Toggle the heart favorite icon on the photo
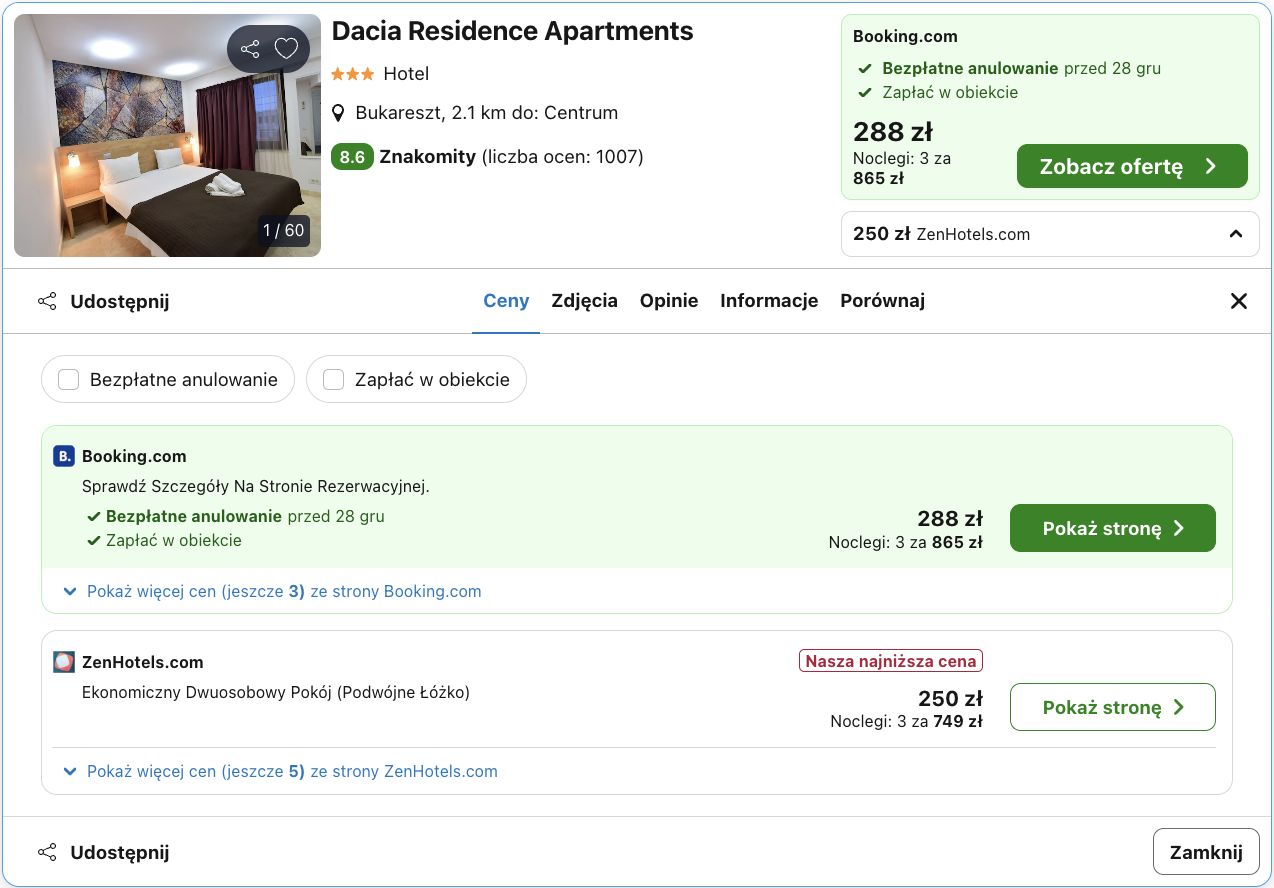This screenshot has height=888, width=1274. point(286,47)
